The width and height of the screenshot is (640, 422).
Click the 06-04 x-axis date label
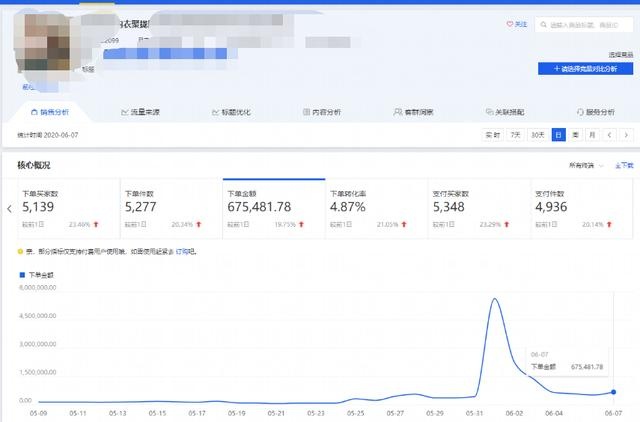(554, 413)
